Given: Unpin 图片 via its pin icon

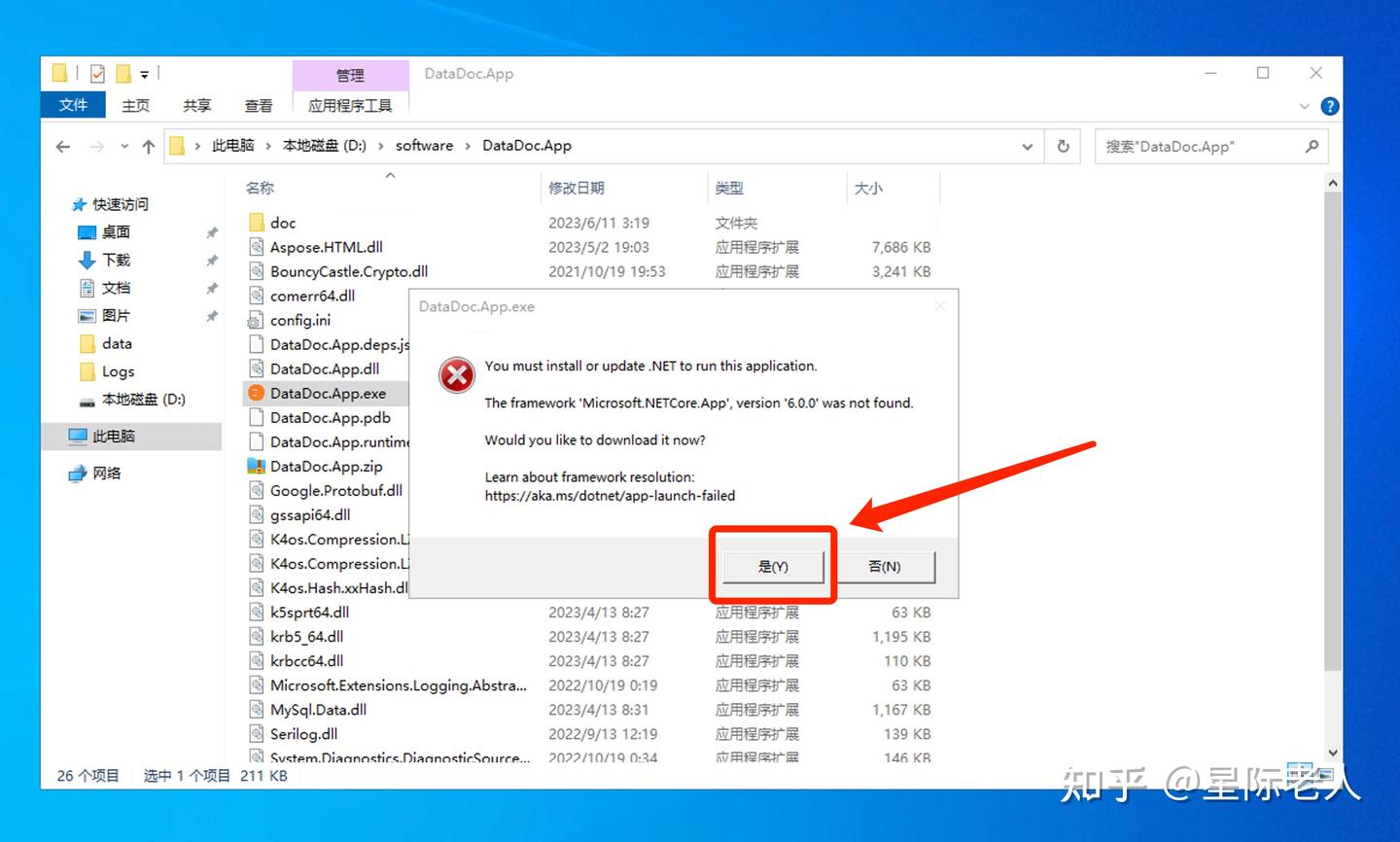Looking at the screenshot, I should (211, 315).
